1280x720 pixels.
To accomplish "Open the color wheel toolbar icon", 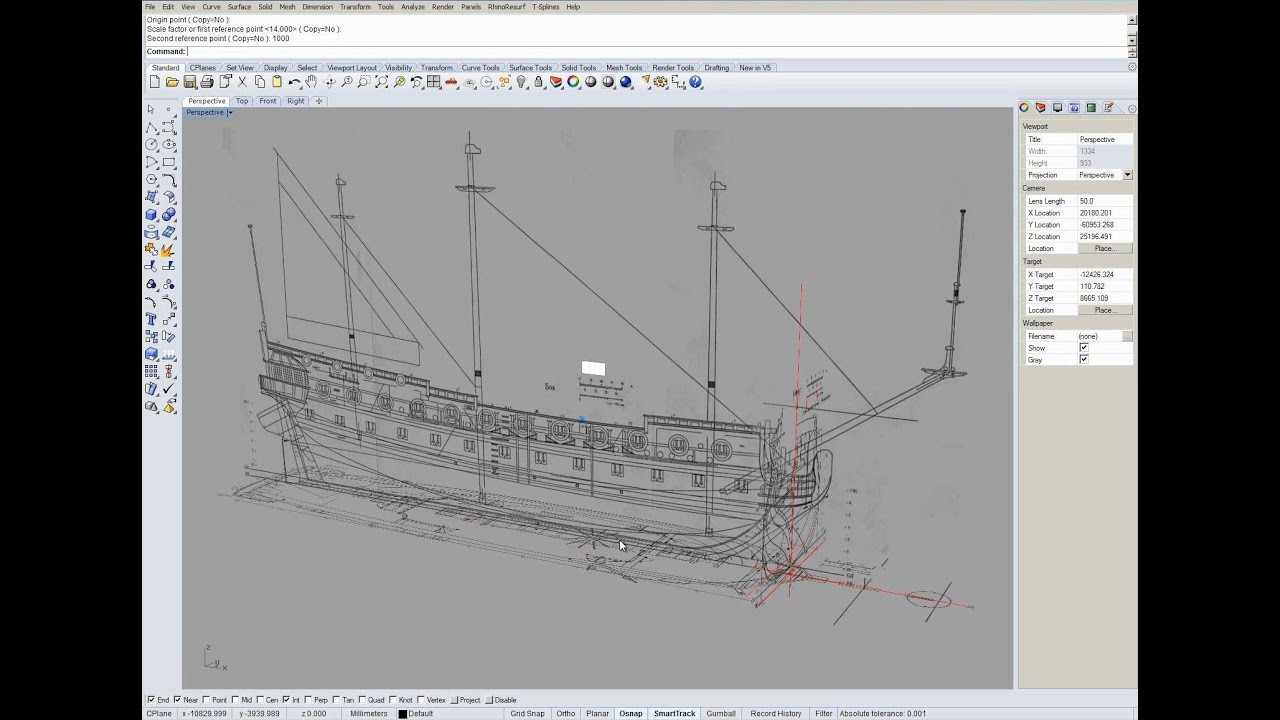I will (573, 82).
